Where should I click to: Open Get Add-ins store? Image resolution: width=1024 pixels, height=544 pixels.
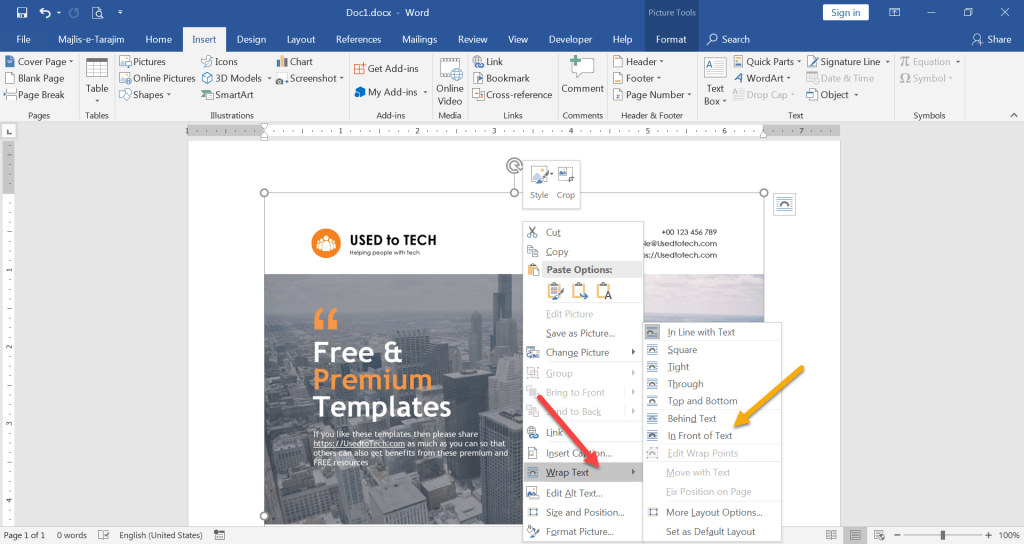pos(386,69)
